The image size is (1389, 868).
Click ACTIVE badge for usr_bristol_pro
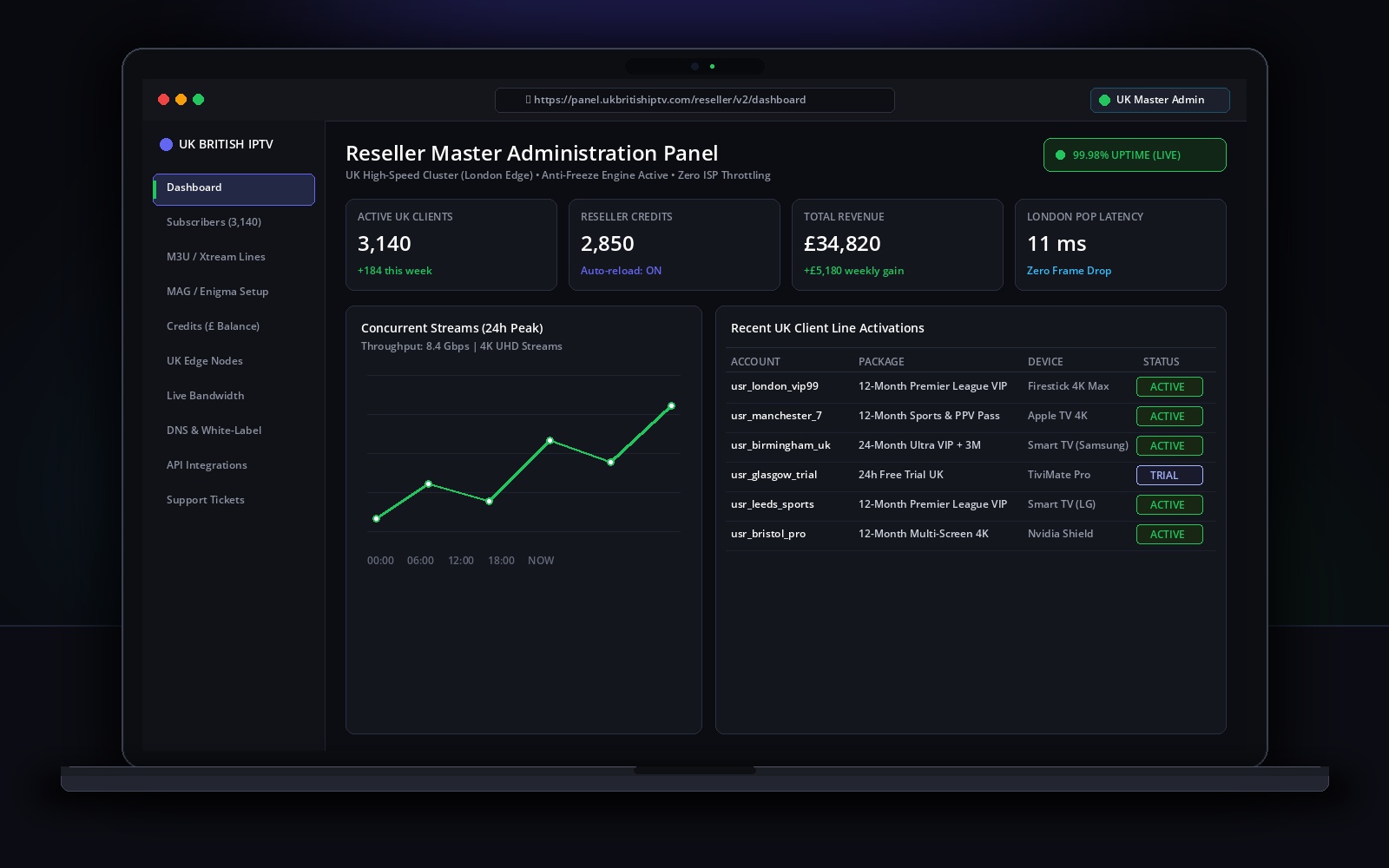tap(1169, 535)
